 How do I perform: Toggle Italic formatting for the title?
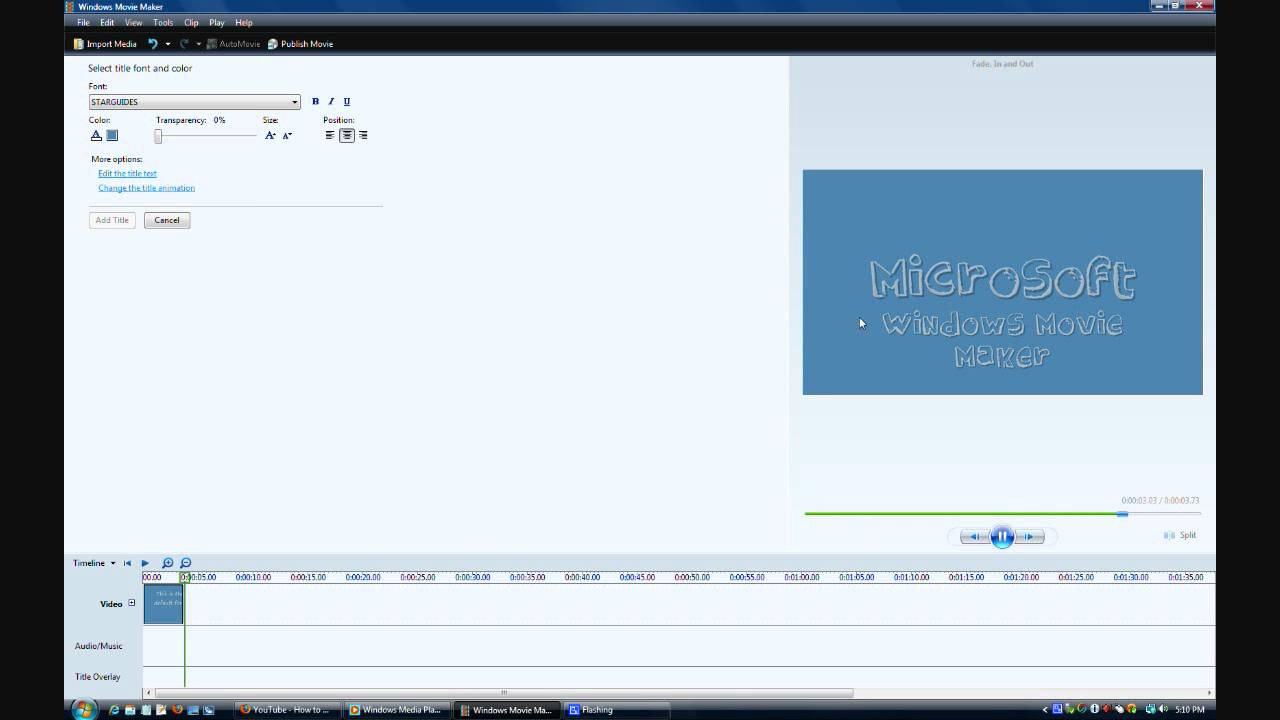coord(331,101)
